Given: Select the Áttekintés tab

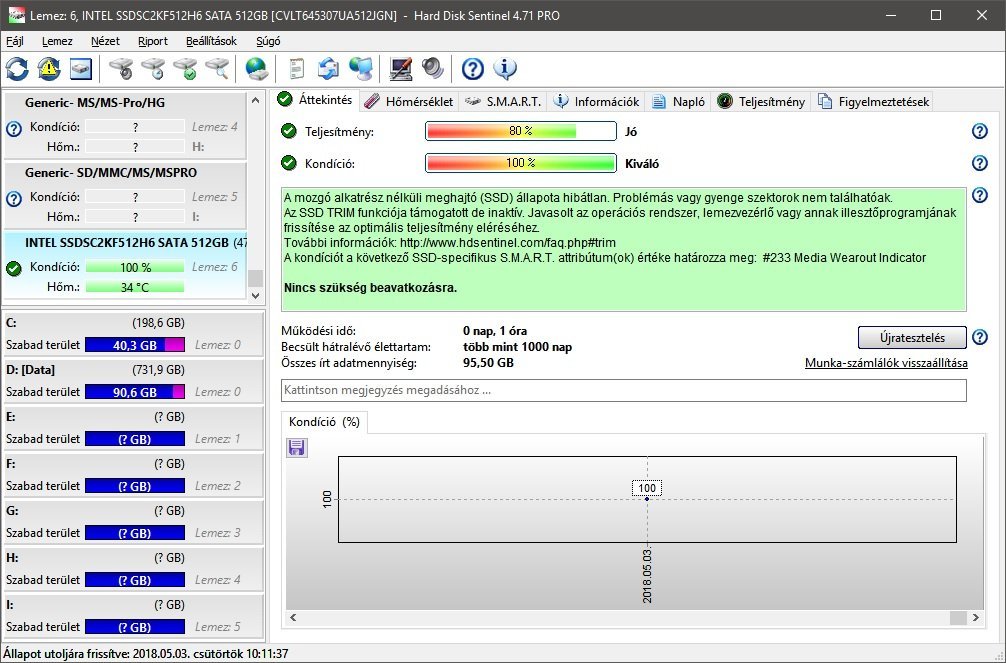Looking at the screenshot, I should pos(316,100).
